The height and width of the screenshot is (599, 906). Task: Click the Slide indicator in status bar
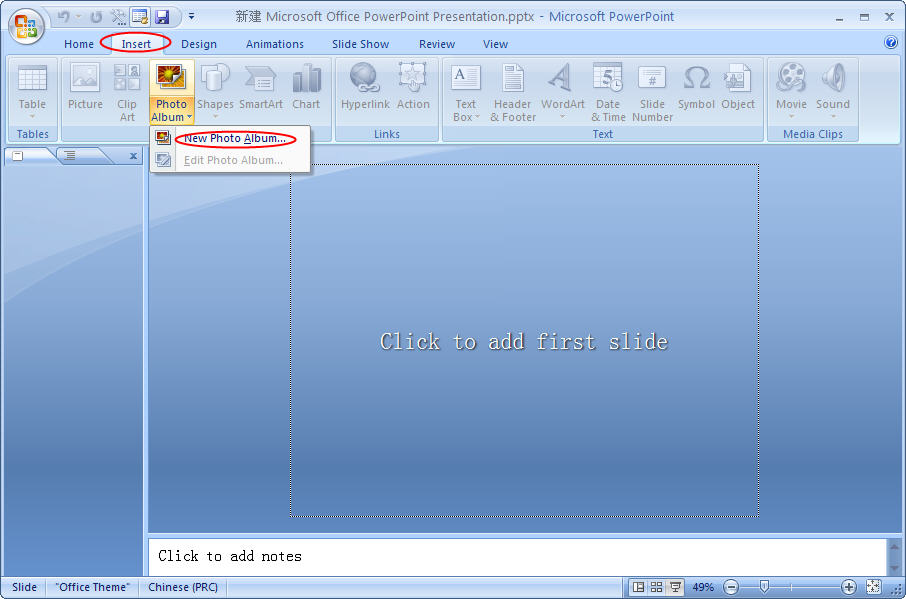pos(24,587)
